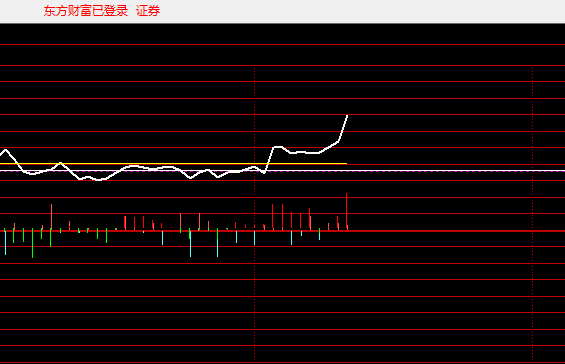The image size is (565, 364).
Task: Select the plateau of the white line after its jump
Action: click(x=304, y=152)
